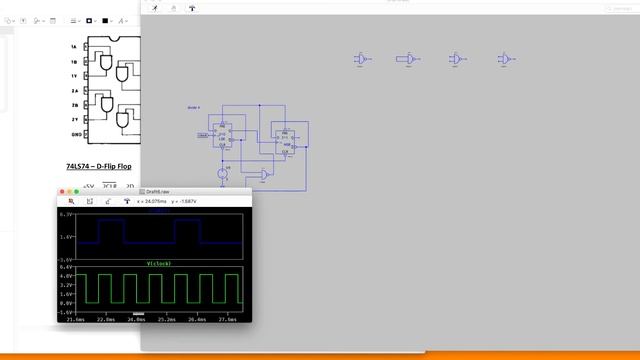
Task: Open the Sign dropdown in markup toolbar
Action: [x=38, y=21]
